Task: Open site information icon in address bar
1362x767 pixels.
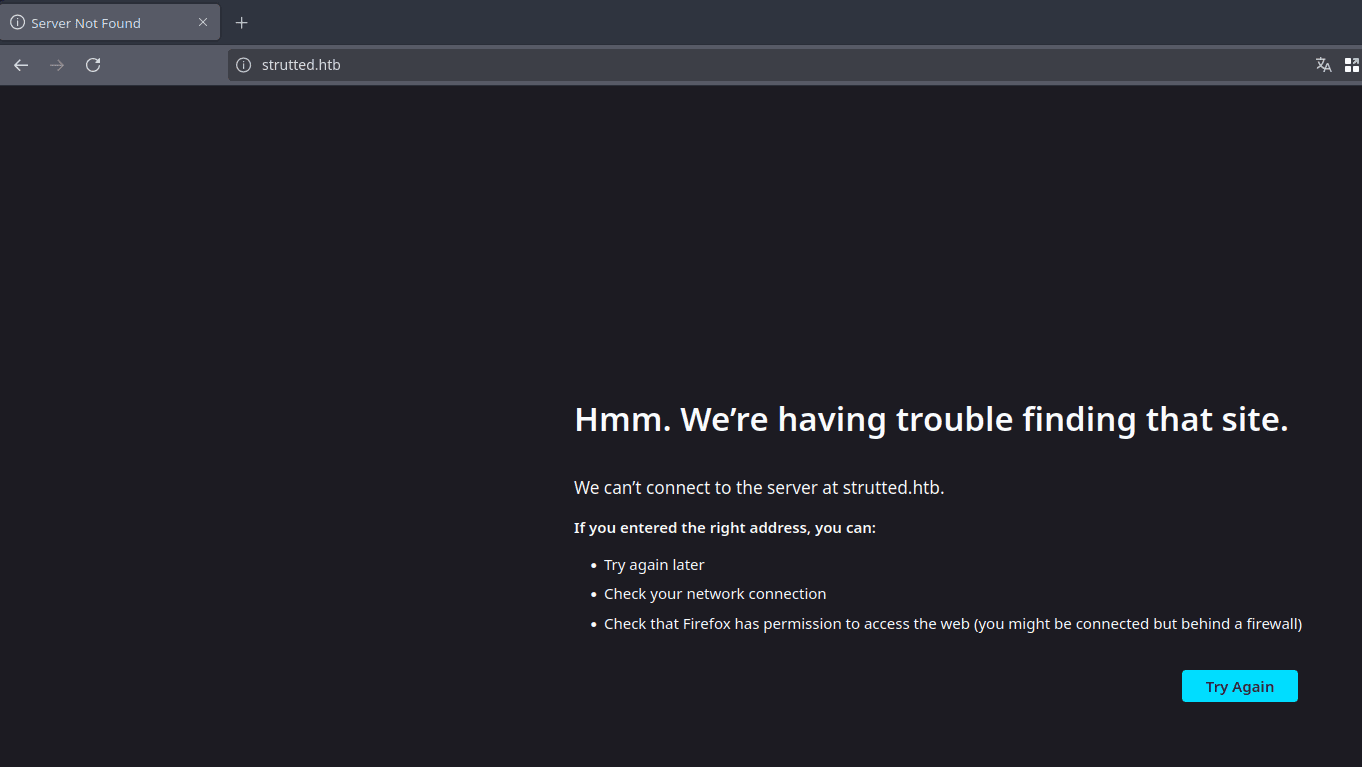Action: [x=243, y=65]
